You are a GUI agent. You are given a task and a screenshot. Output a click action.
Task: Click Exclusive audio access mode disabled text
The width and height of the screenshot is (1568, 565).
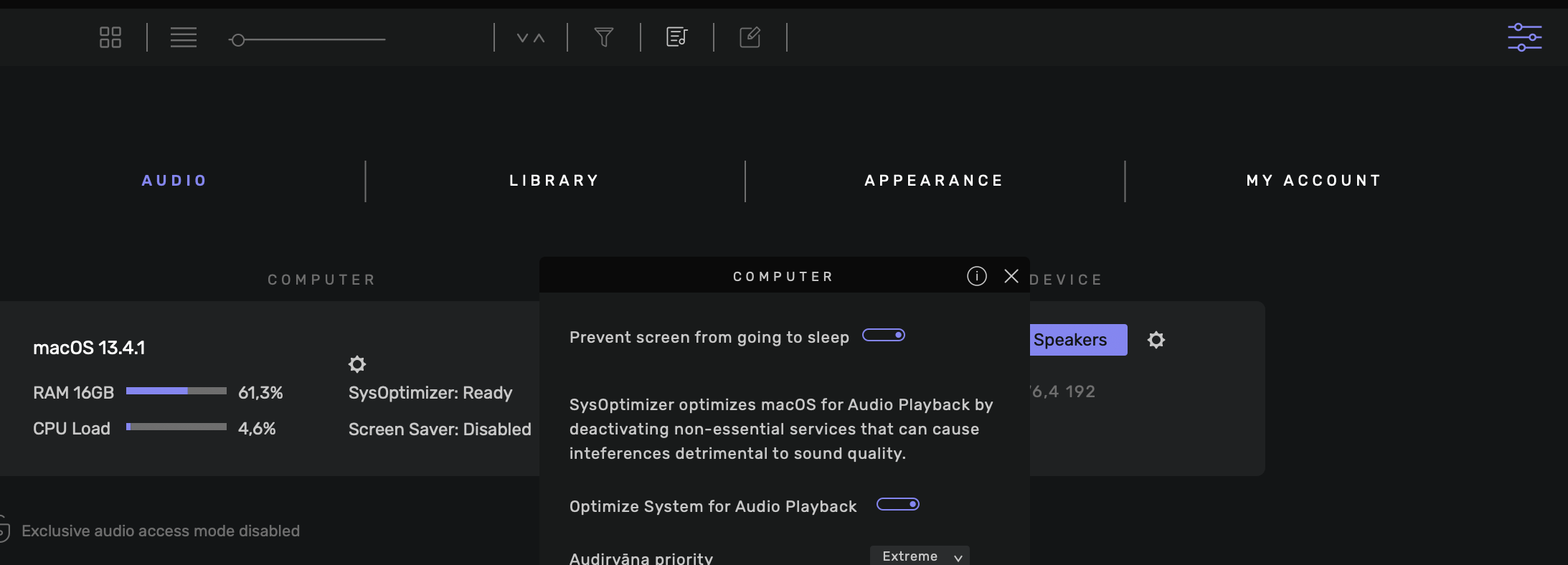tap(161, 531)
